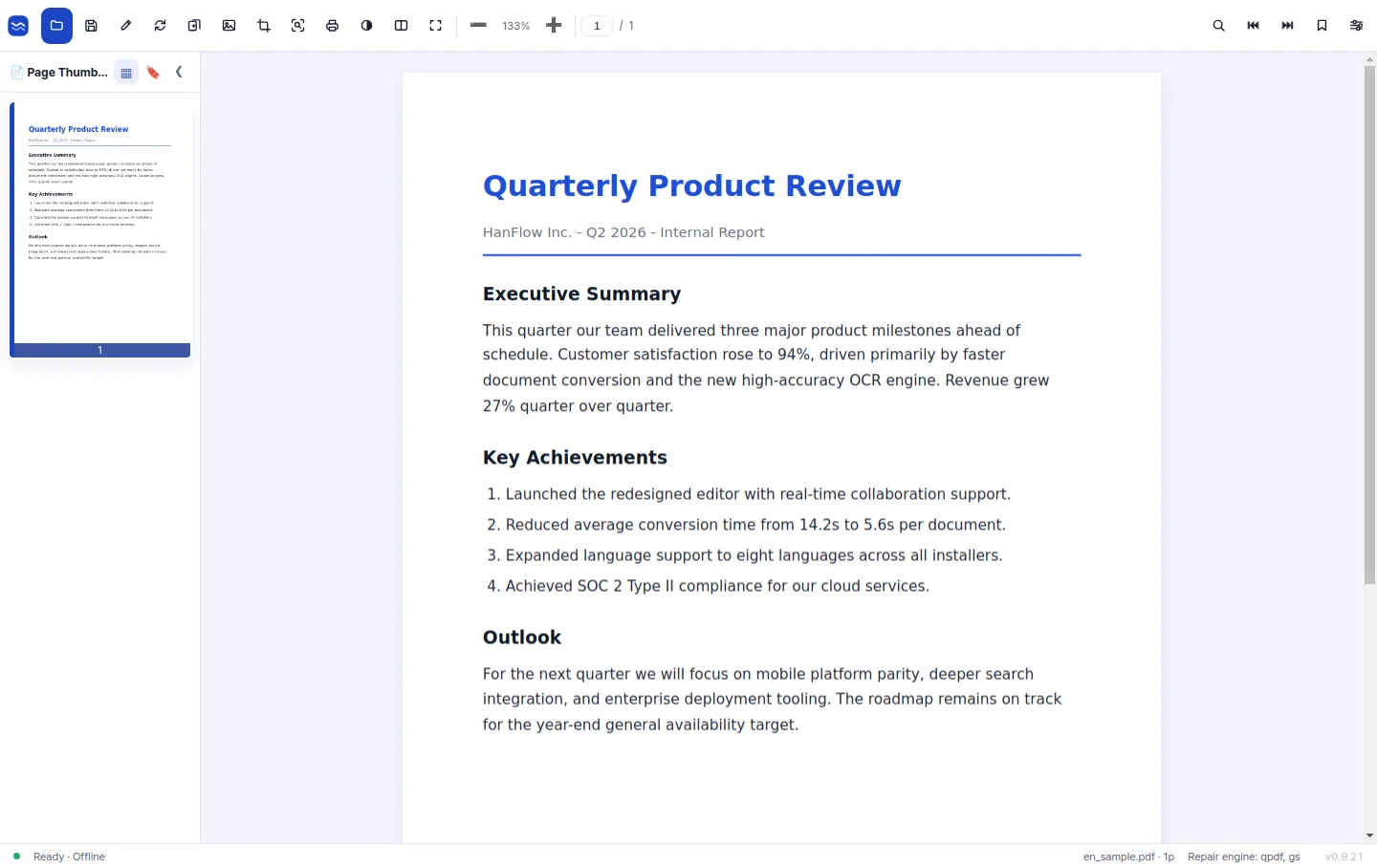Switch to the bookmarks sidebar tab
Viewport: 1377px width, 868px height.
(153, 73)
